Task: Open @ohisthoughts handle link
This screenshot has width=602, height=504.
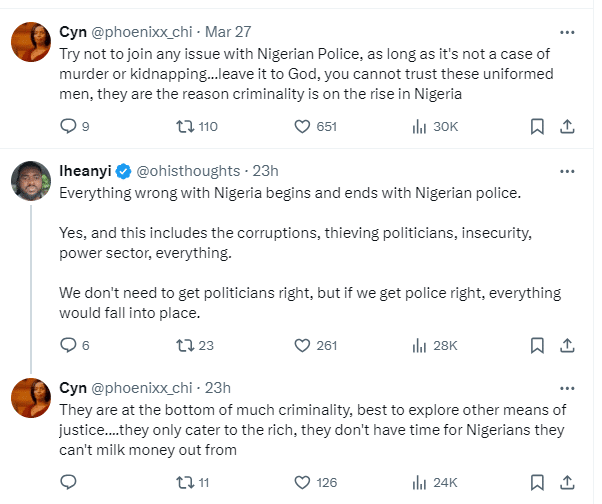Action: click(188, 170)
